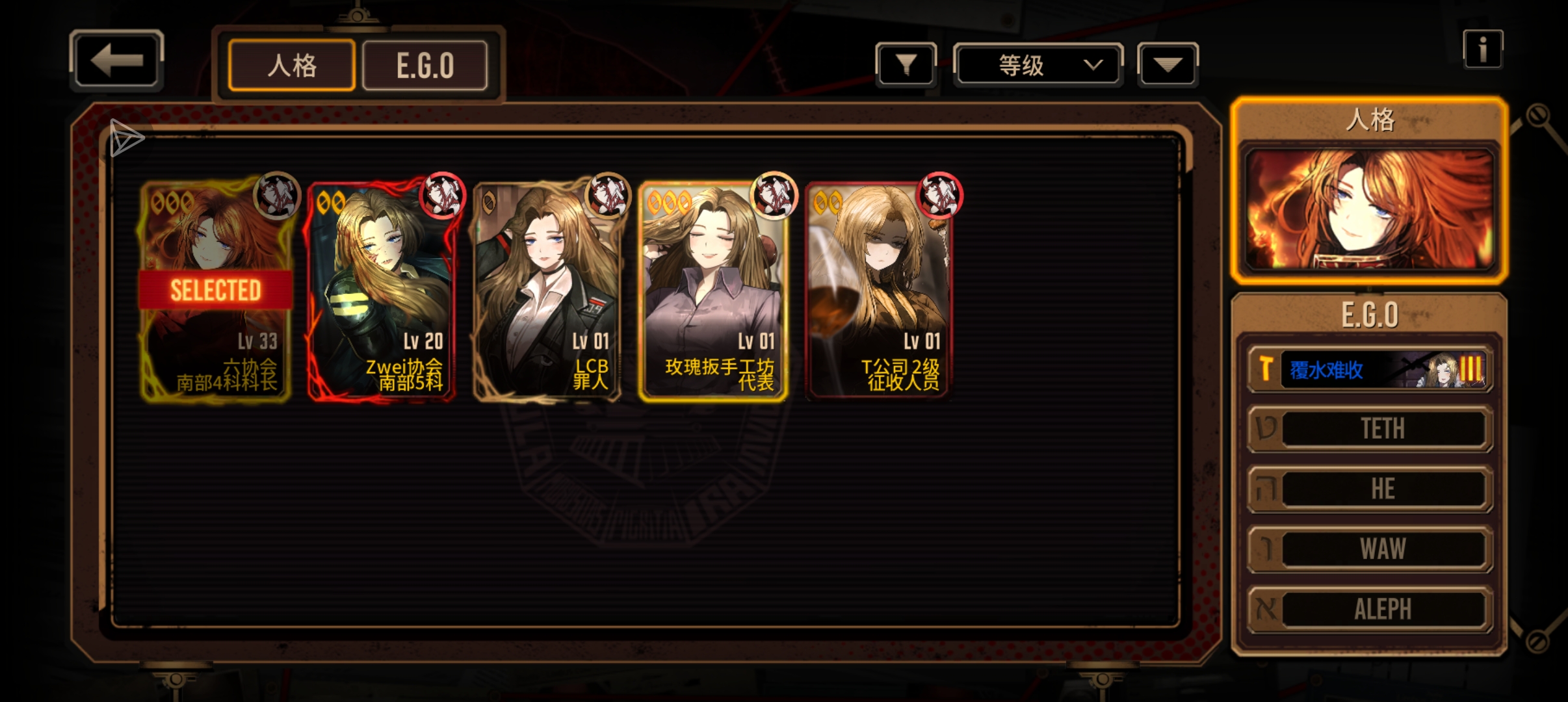Viewport: 1568px width, 702px height.
Task: Click sinner badge icon on 玫瑰扳手工坊 card
Action: (x=774, y=195)
